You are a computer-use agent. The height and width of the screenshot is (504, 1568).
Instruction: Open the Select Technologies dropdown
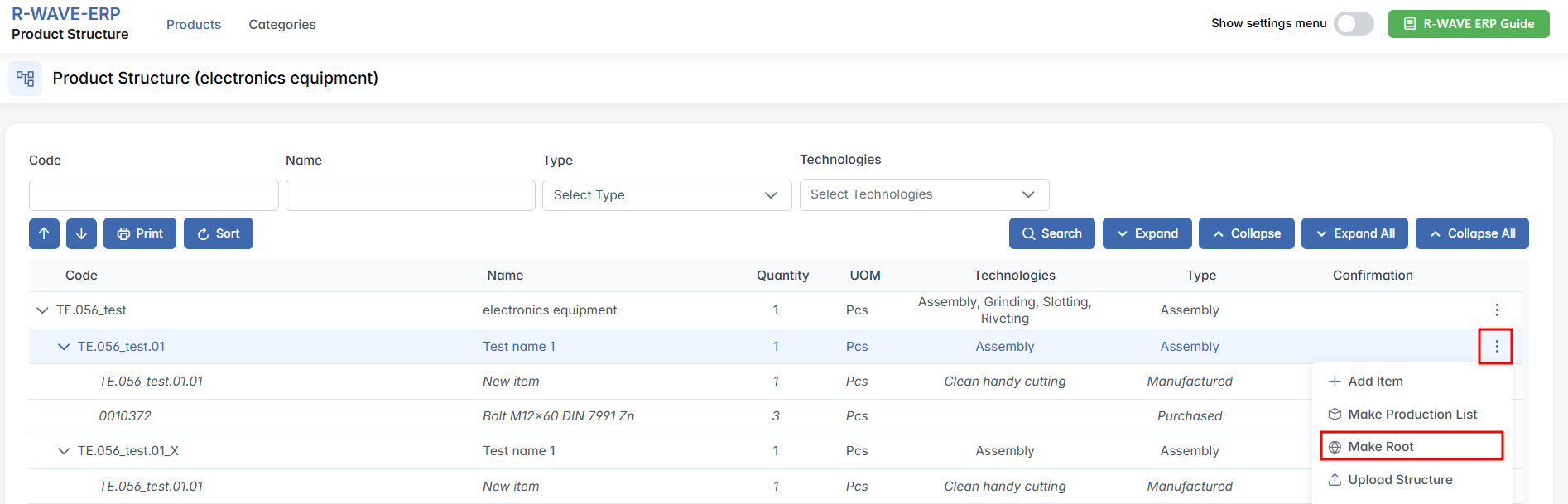point(924,194)
